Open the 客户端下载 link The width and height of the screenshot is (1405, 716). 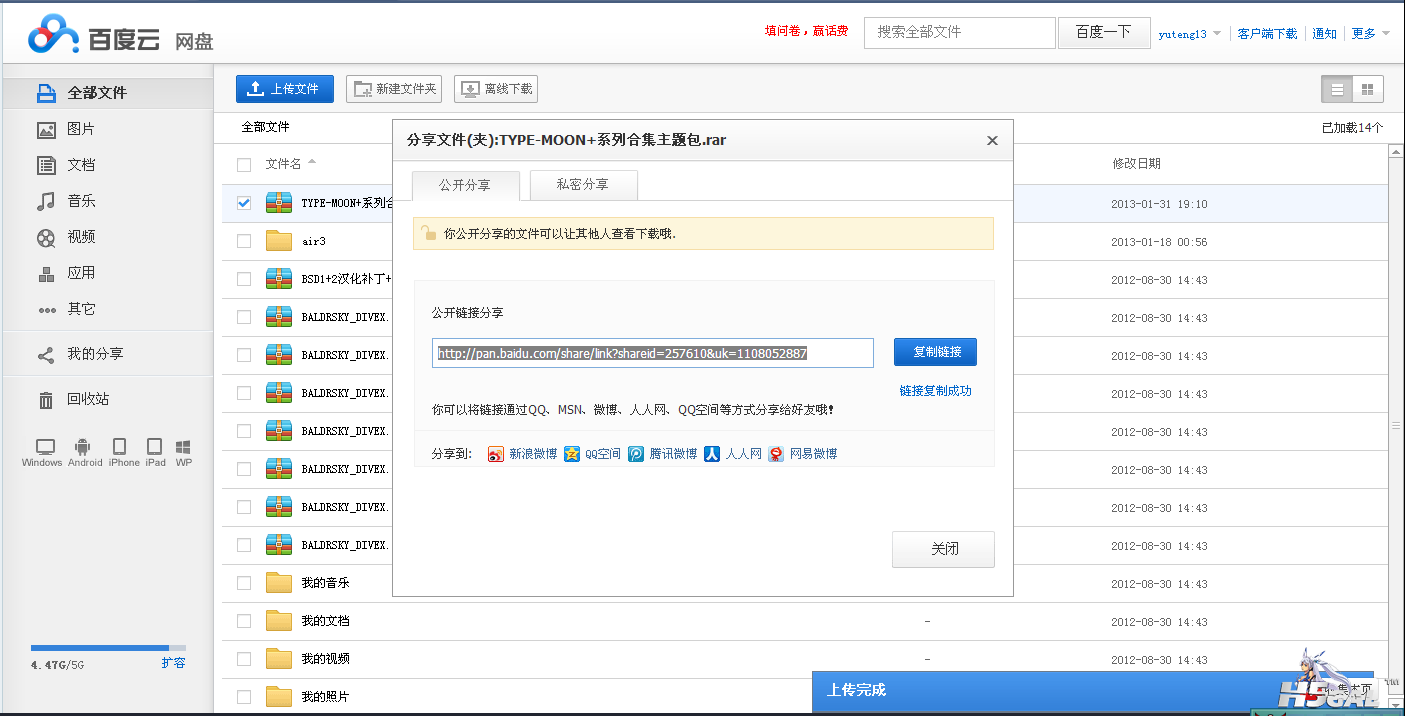[1267, 34]
